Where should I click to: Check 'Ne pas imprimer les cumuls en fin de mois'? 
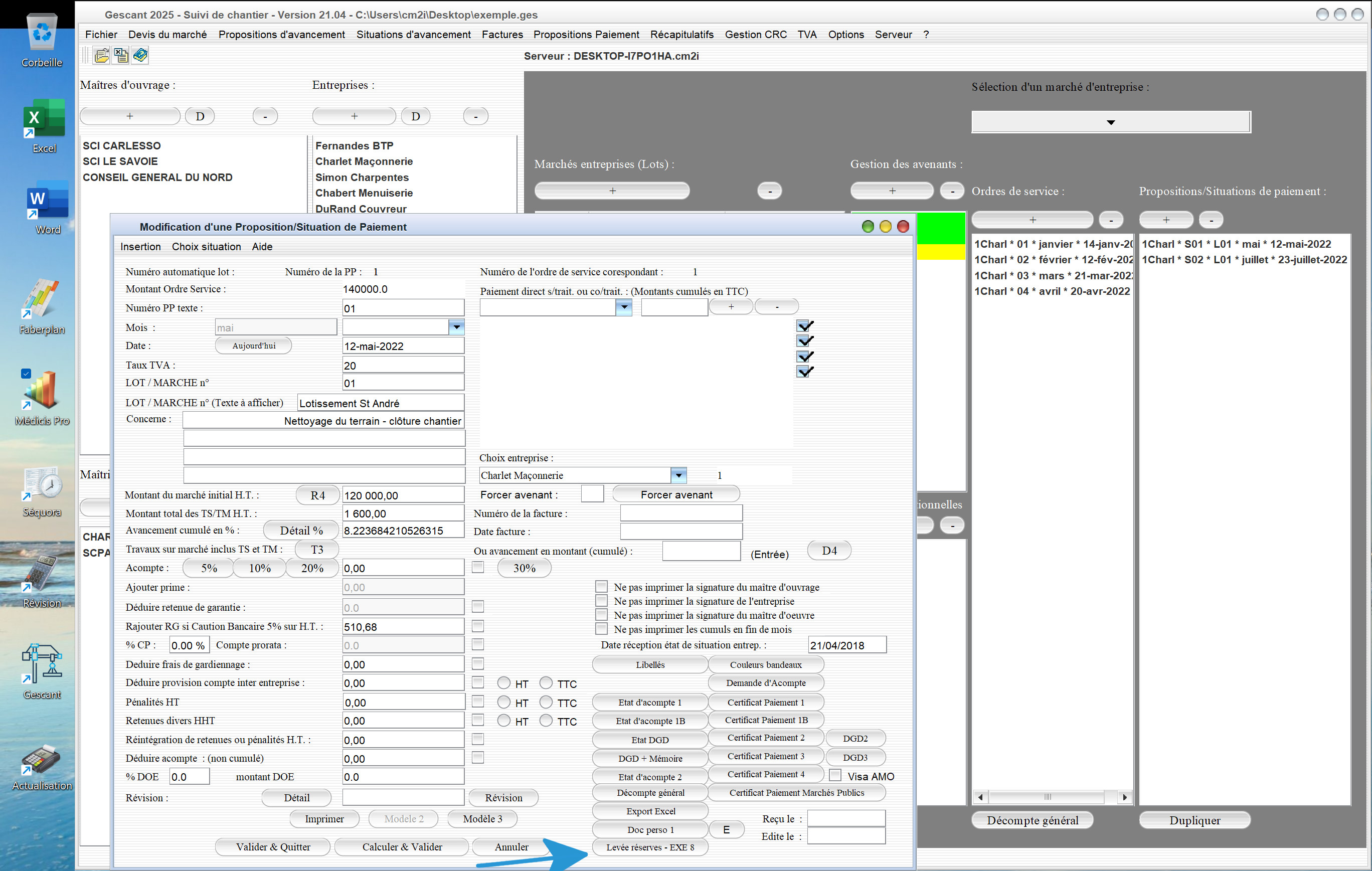[x=601, y=629]
